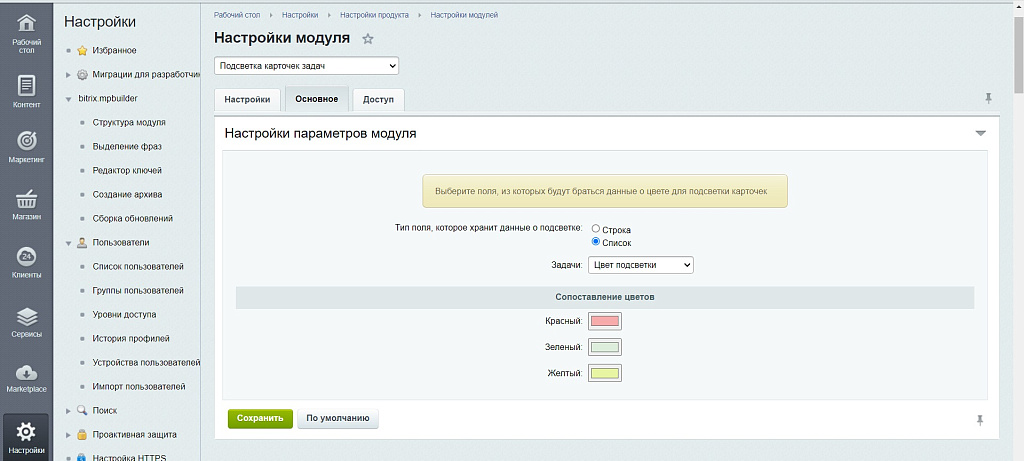Collapse the Настройки параметров модуля panel
The image size is (1024, 461).
click(980, 133)
